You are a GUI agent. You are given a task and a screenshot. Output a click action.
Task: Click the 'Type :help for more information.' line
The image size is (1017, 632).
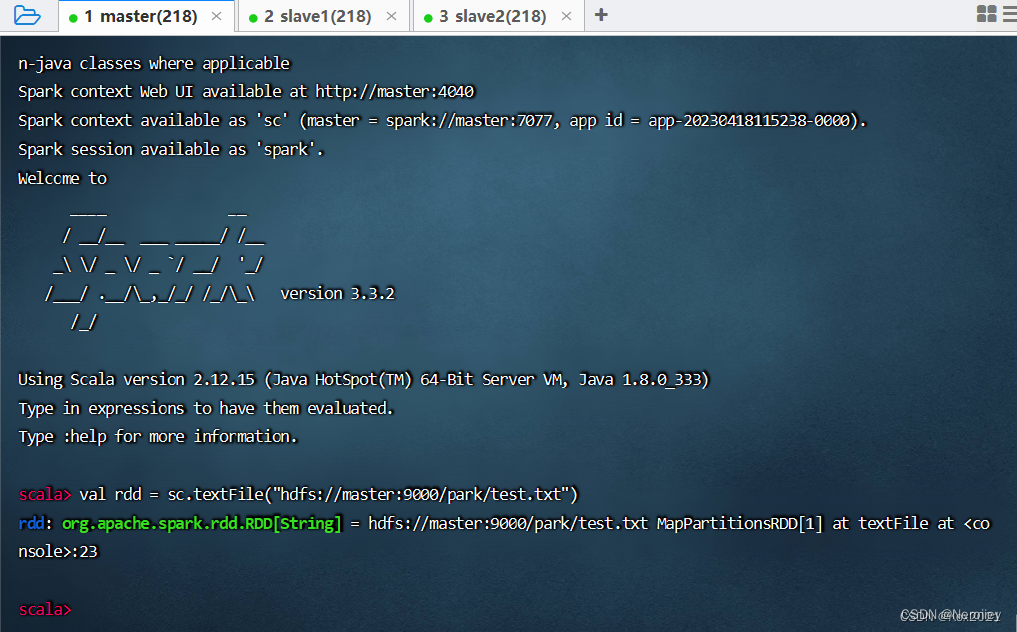click(x=158, y=437)
